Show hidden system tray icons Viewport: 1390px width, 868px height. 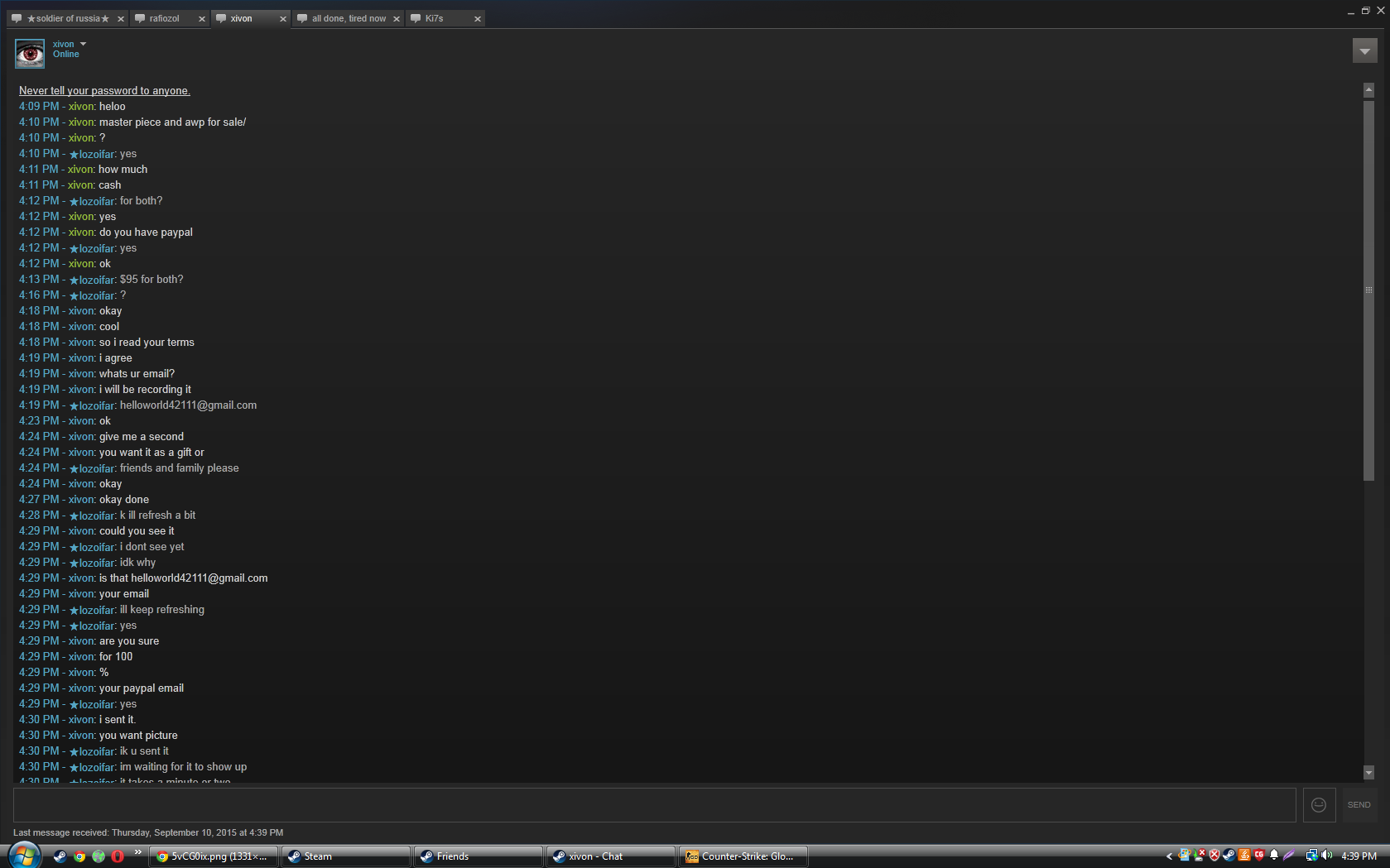(1169, 856)
